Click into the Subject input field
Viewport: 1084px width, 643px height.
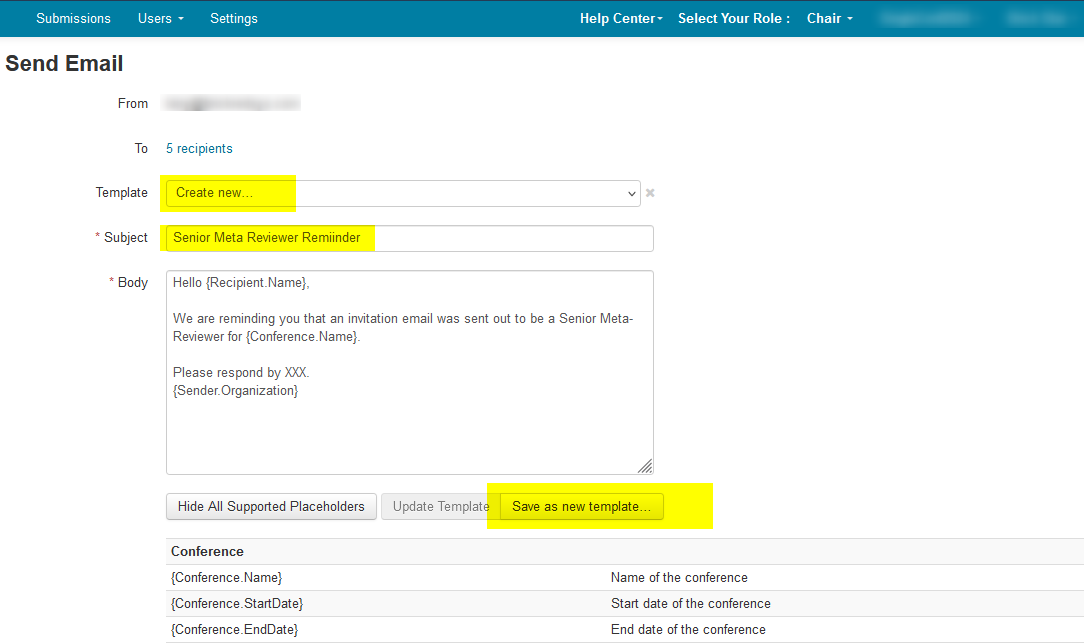409,238
